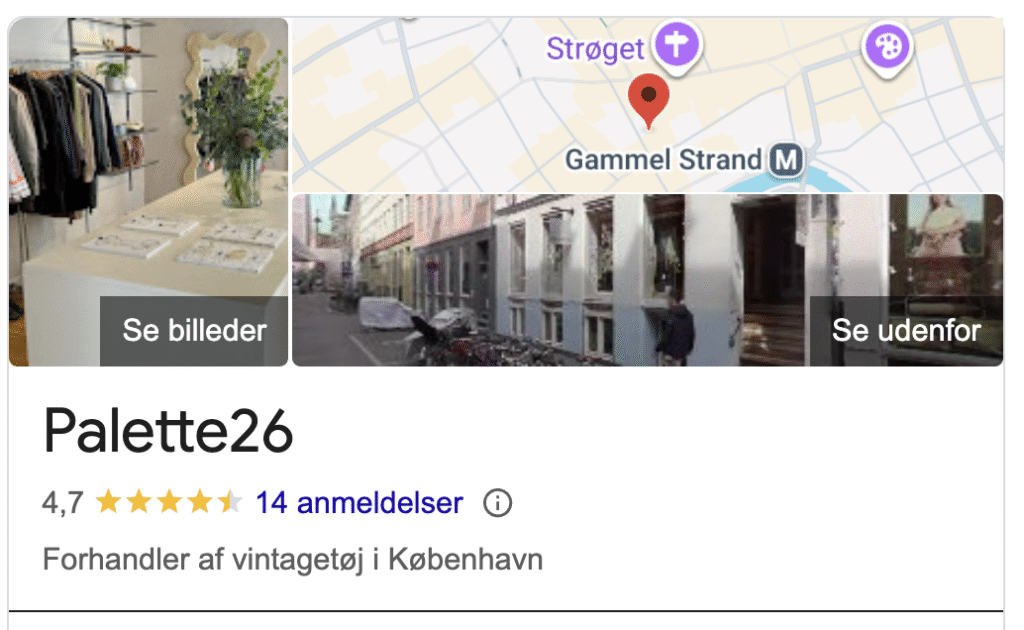1024x630 pixels.
Task: Click the 4,7 rating number
Action: [x=63, y=503]
